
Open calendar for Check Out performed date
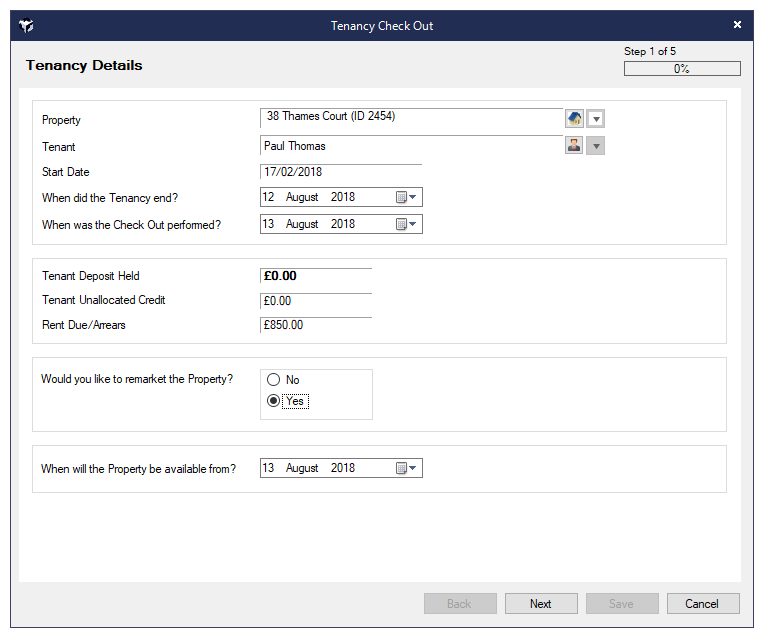(x=405, y=224)
